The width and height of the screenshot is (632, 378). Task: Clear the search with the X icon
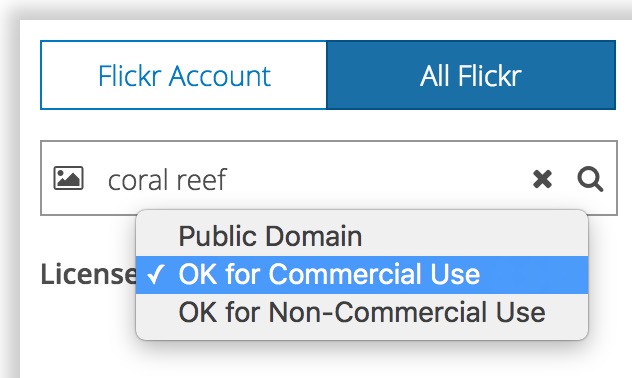[x=542, y=179]
